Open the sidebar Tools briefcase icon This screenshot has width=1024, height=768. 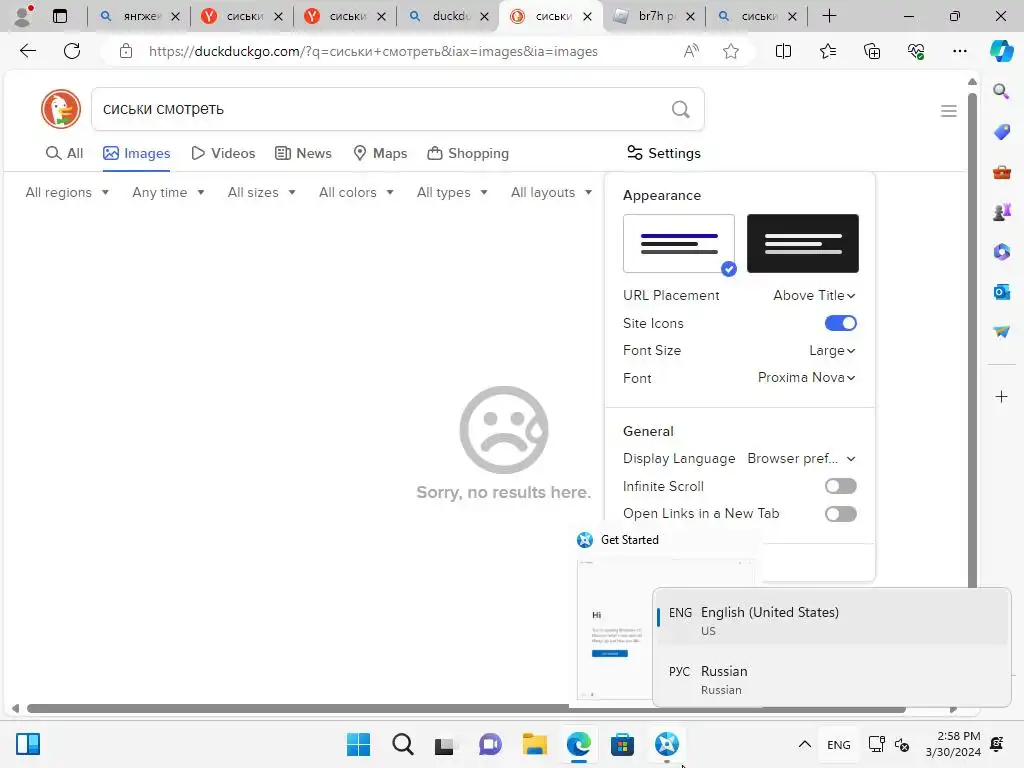pyautogui.click(x=1001, y=172)
